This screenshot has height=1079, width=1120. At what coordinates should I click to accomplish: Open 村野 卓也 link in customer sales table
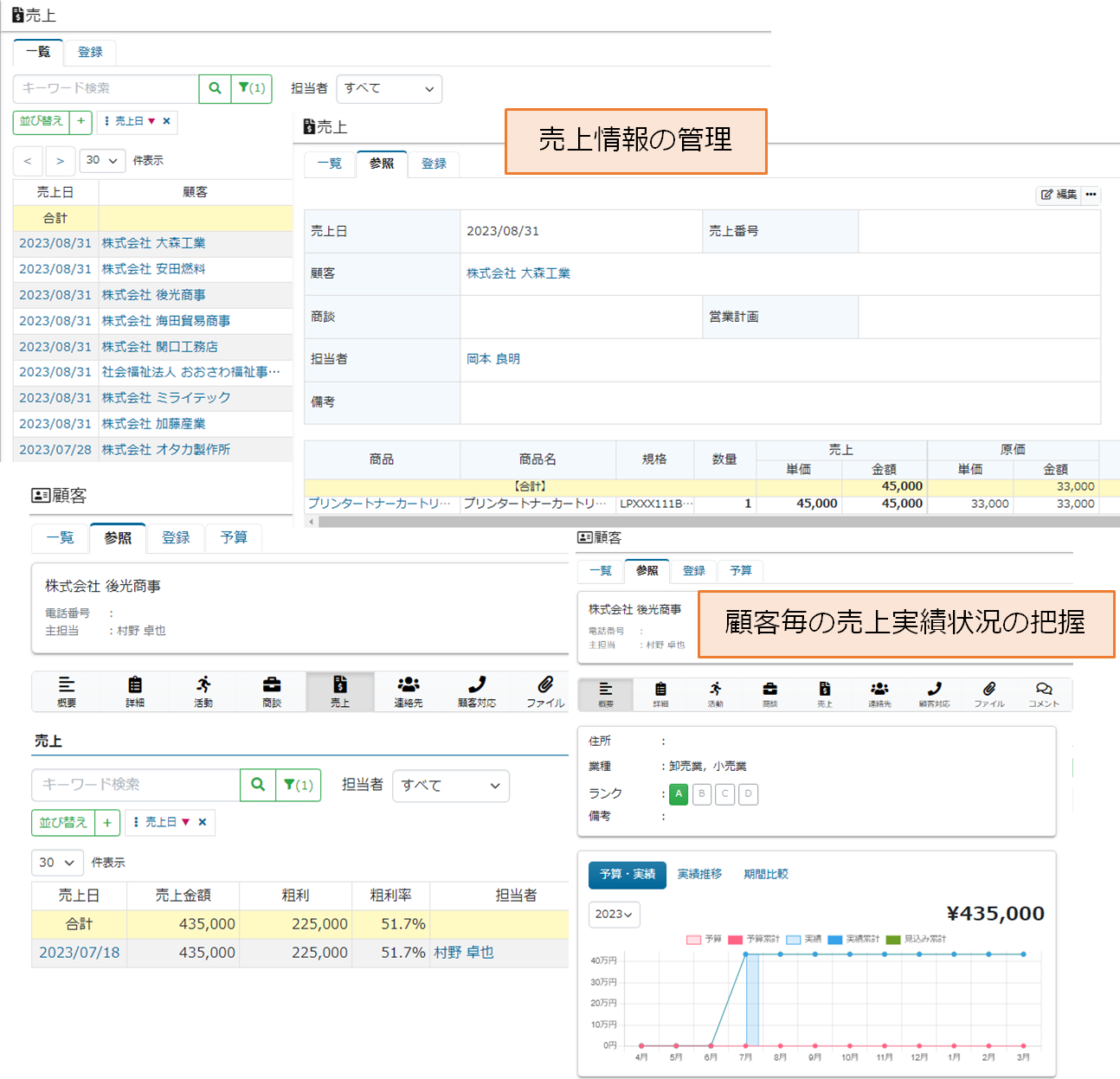coord(464,953)
